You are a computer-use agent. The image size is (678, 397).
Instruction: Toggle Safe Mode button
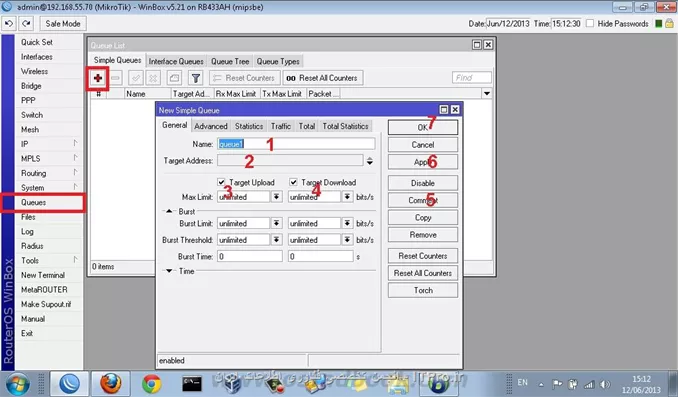pyautogui.click(x=63, y=23)
